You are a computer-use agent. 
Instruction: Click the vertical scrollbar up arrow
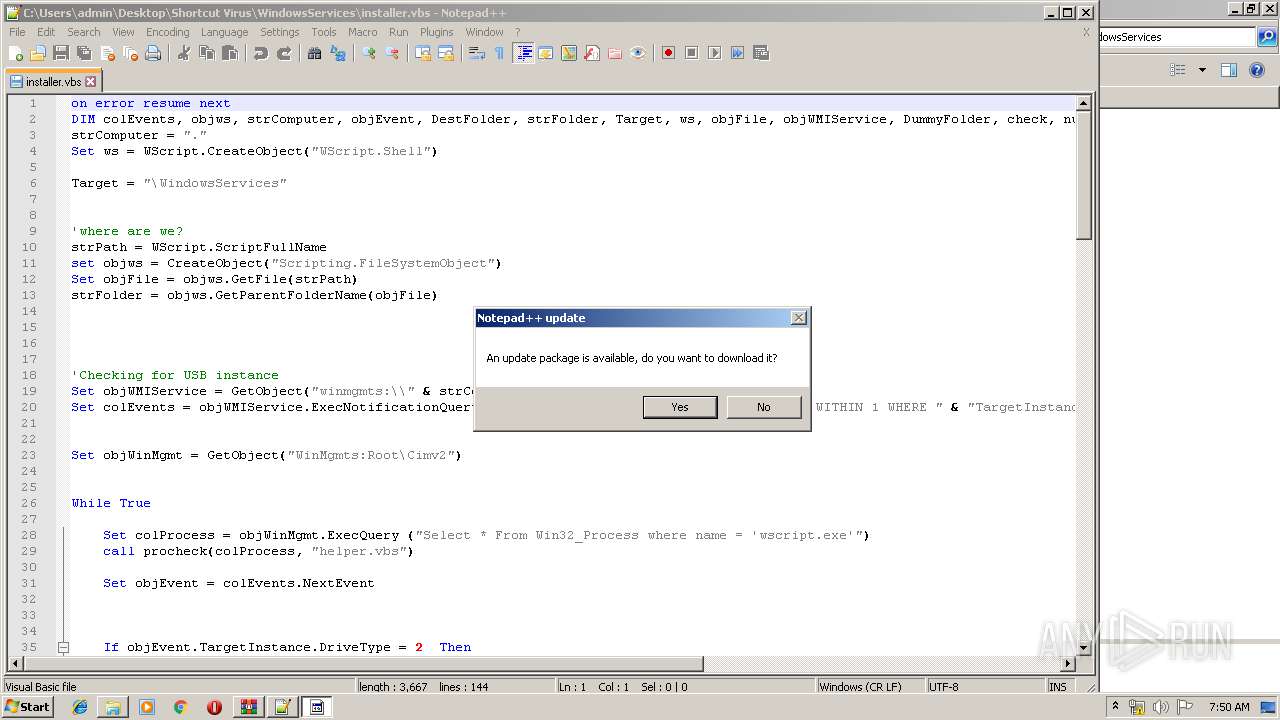[1083, 103]
